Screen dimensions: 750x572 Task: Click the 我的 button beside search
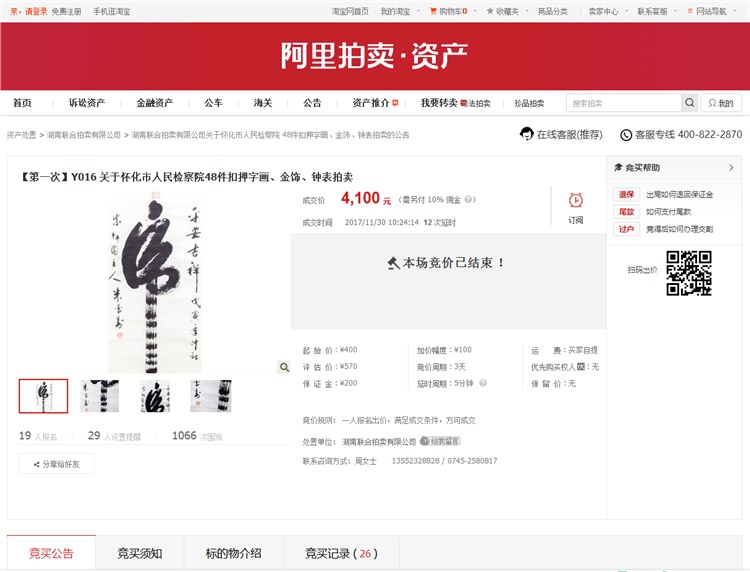pos(721,103)
